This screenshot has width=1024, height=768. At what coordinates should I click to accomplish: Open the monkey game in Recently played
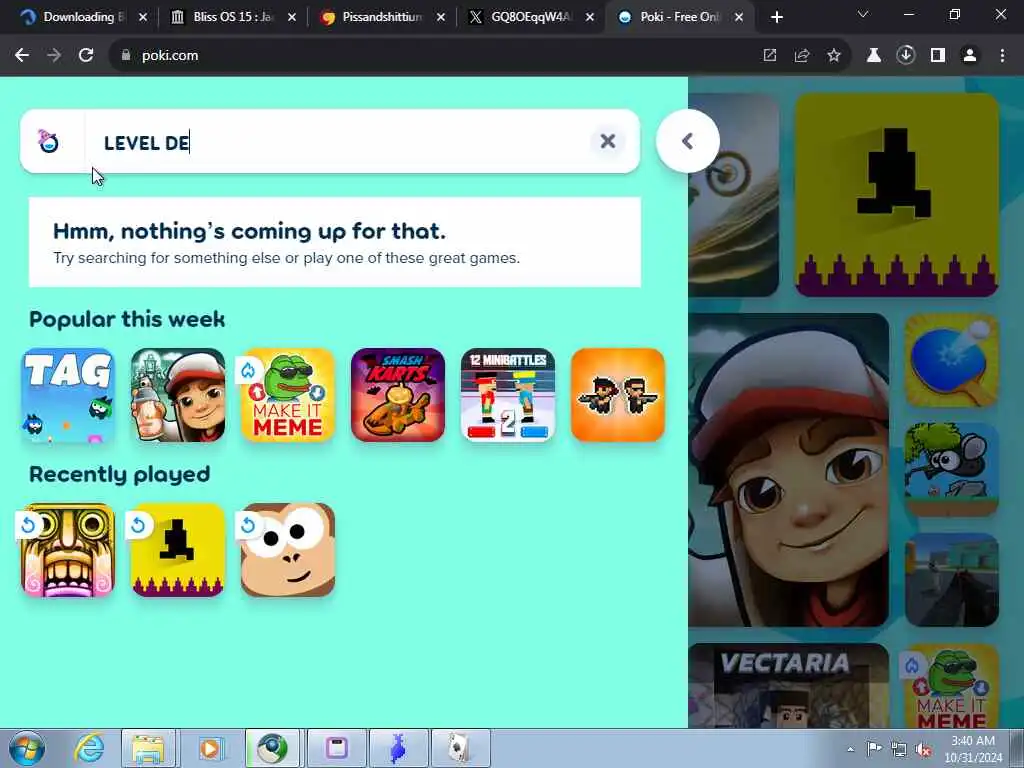click(x=287, y=550)
